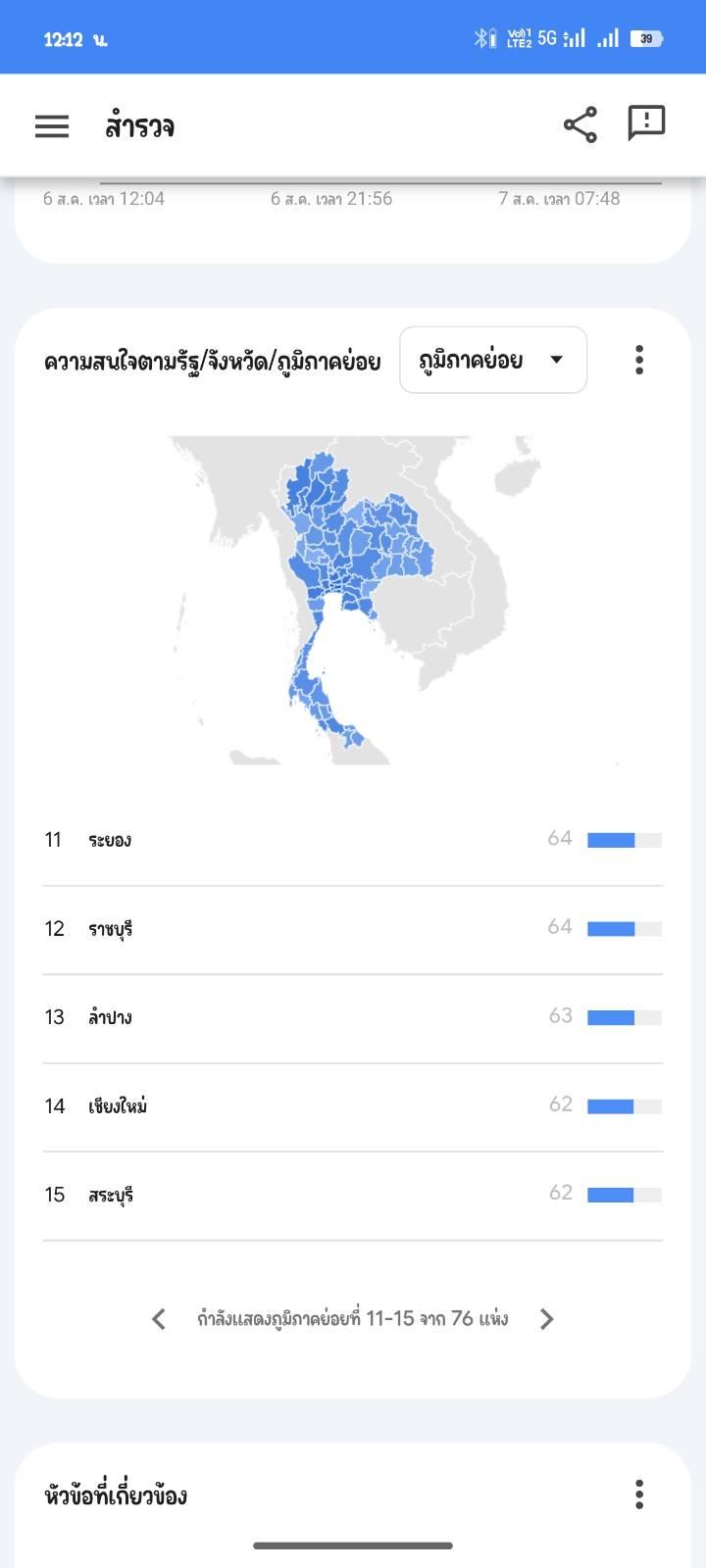Click the interest bar for ระยอง
The height and width of the screenshot is (1568, 706).
(625, 840)
